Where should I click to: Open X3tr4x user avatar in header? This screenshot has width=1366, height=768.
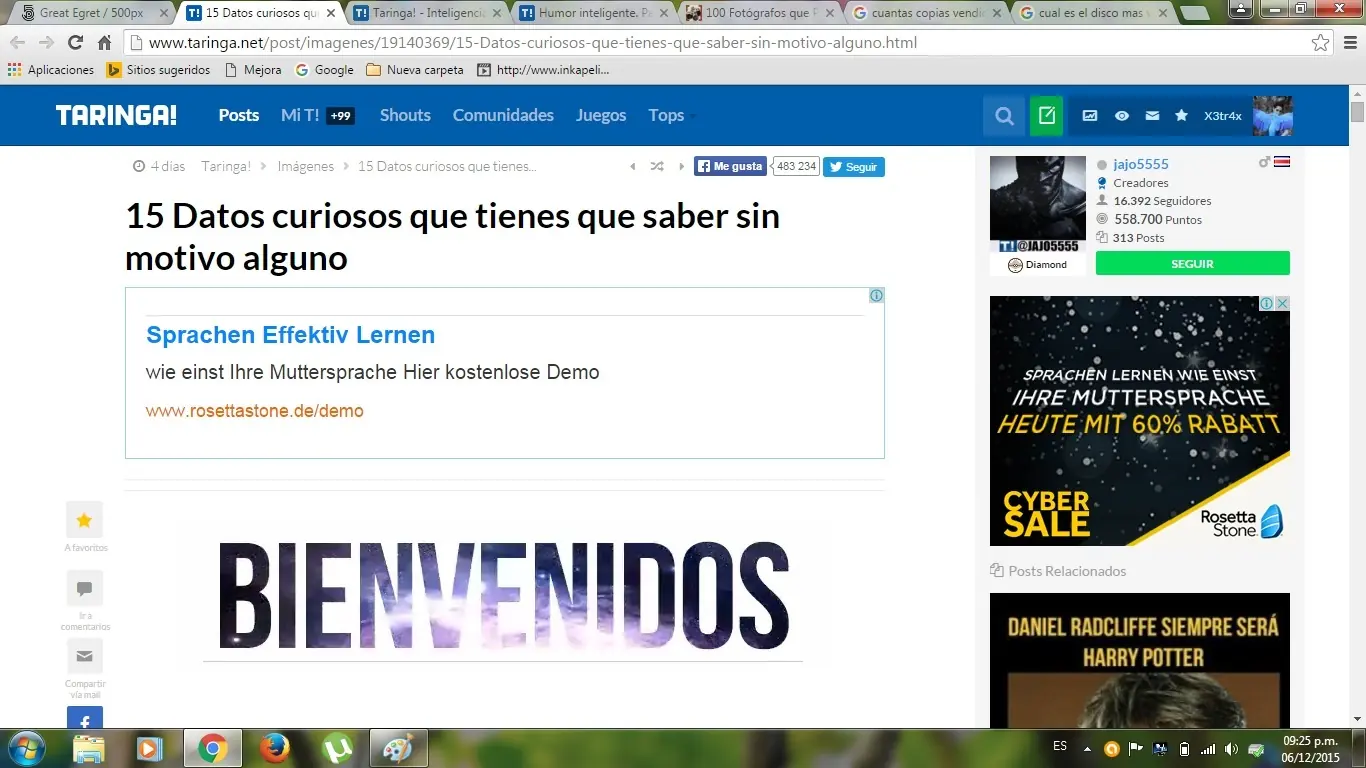[1272, 116]
